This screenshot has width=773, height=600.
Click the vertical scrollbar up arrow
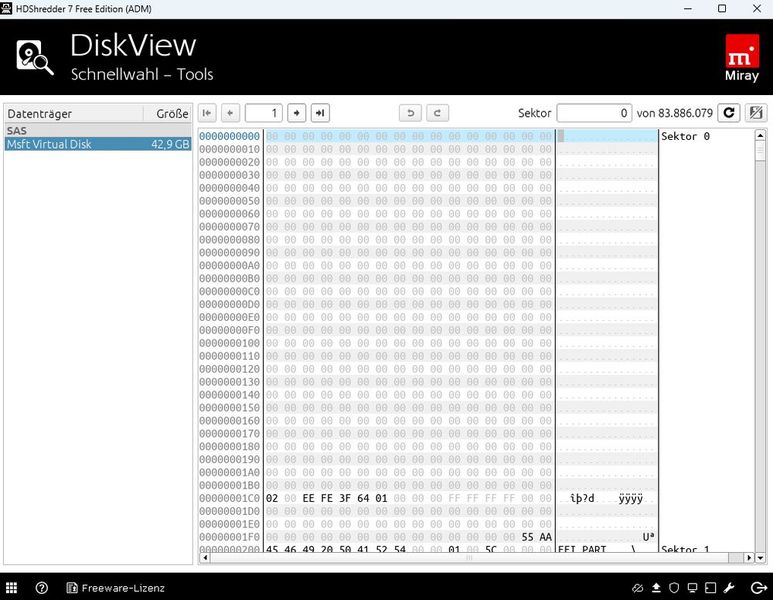tap(760, 135)
